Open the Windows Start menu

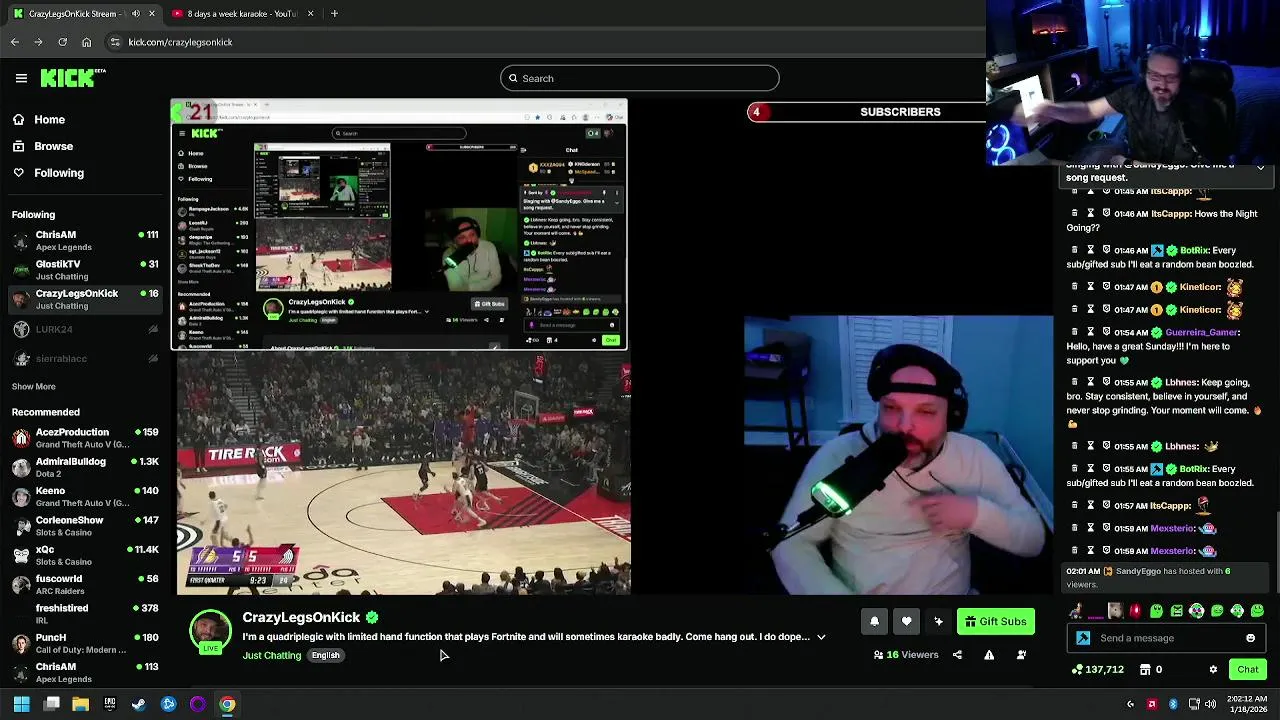tap(21, 704)
